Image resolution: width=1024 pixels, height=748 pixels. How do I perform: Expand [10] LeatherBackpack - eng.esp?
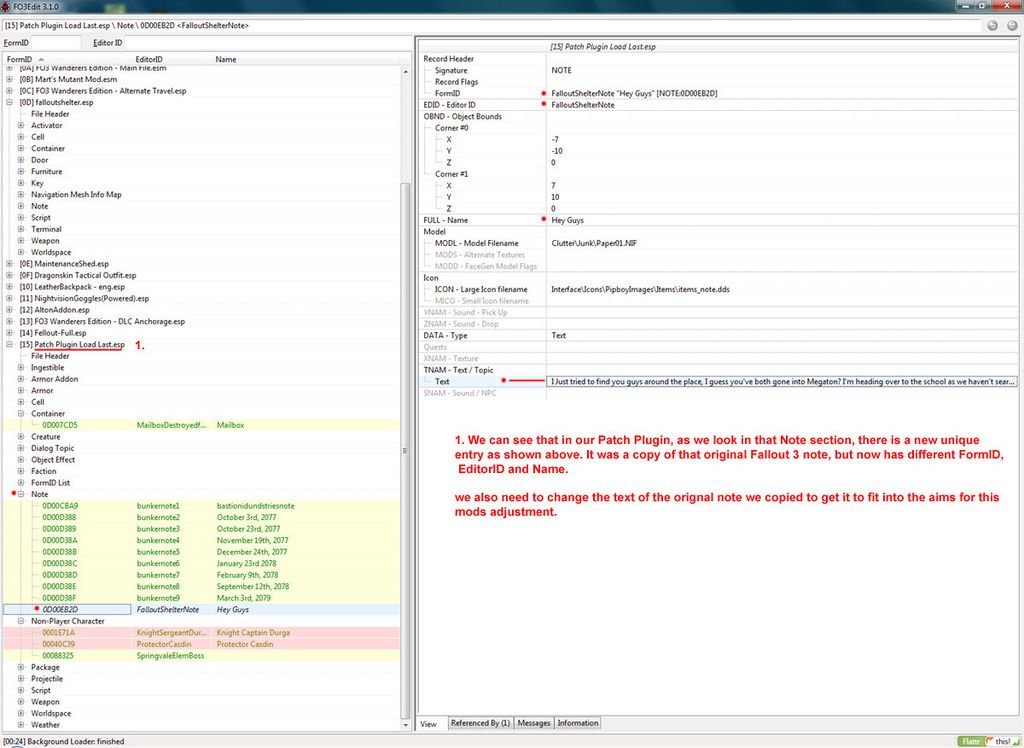pyautogui.click(x=9, y=287)
